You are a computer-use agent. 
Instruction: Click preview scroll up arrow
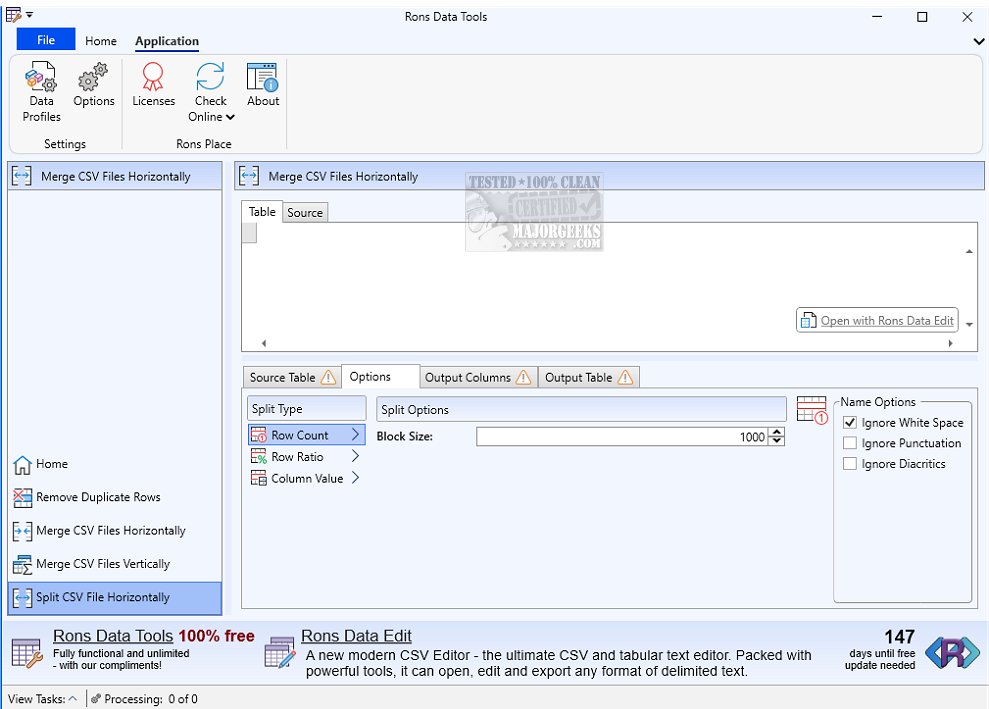click(969, 252)
